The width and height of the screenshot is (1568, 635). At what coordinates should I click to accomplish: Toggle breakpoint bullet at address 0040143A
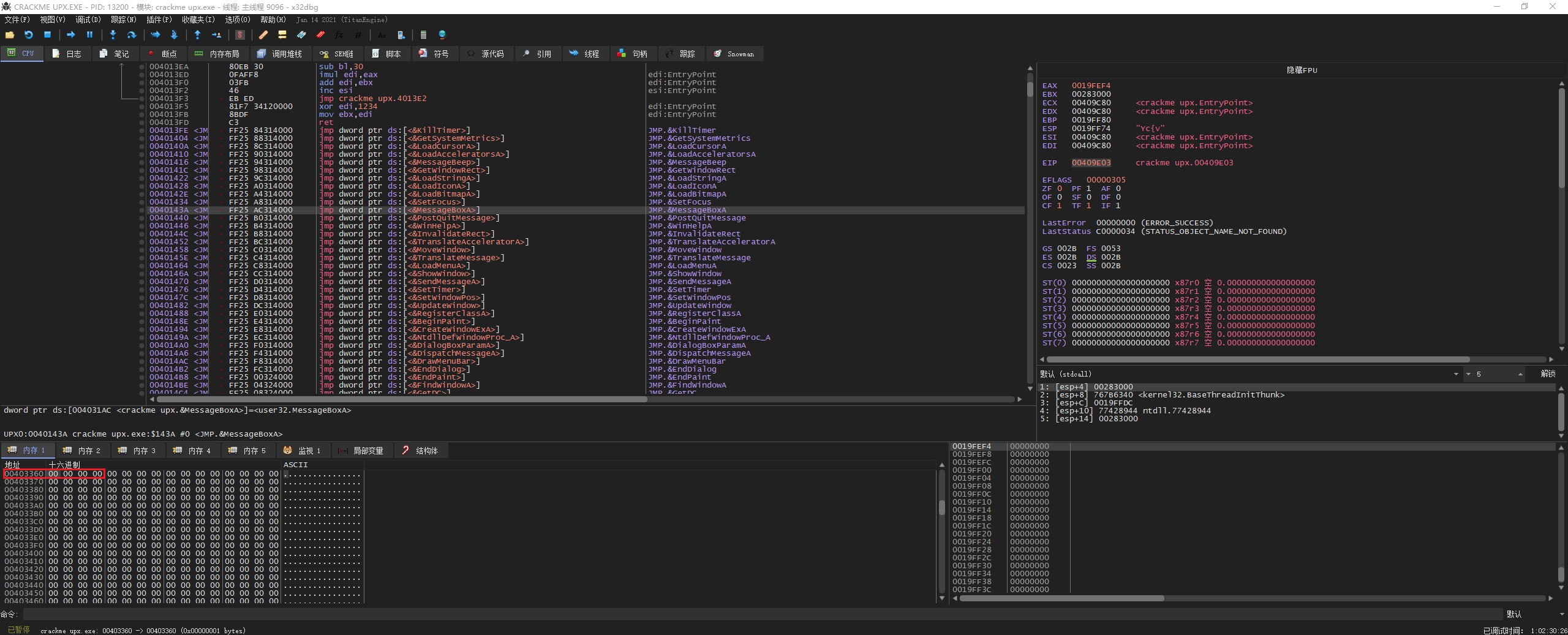coord(141,210)
